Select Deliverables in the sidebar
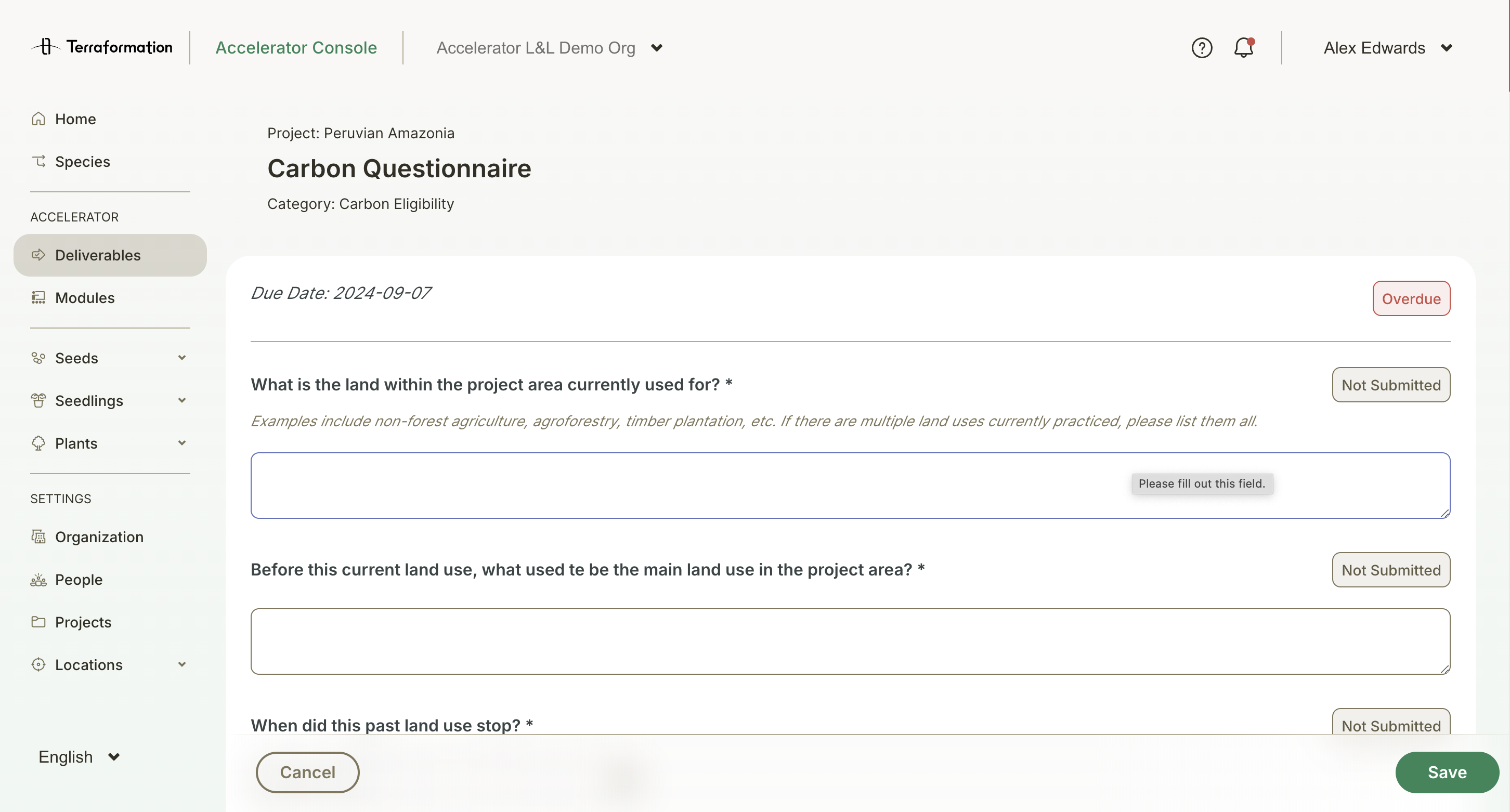This screenshot has height=812, width=1510. 110,255
